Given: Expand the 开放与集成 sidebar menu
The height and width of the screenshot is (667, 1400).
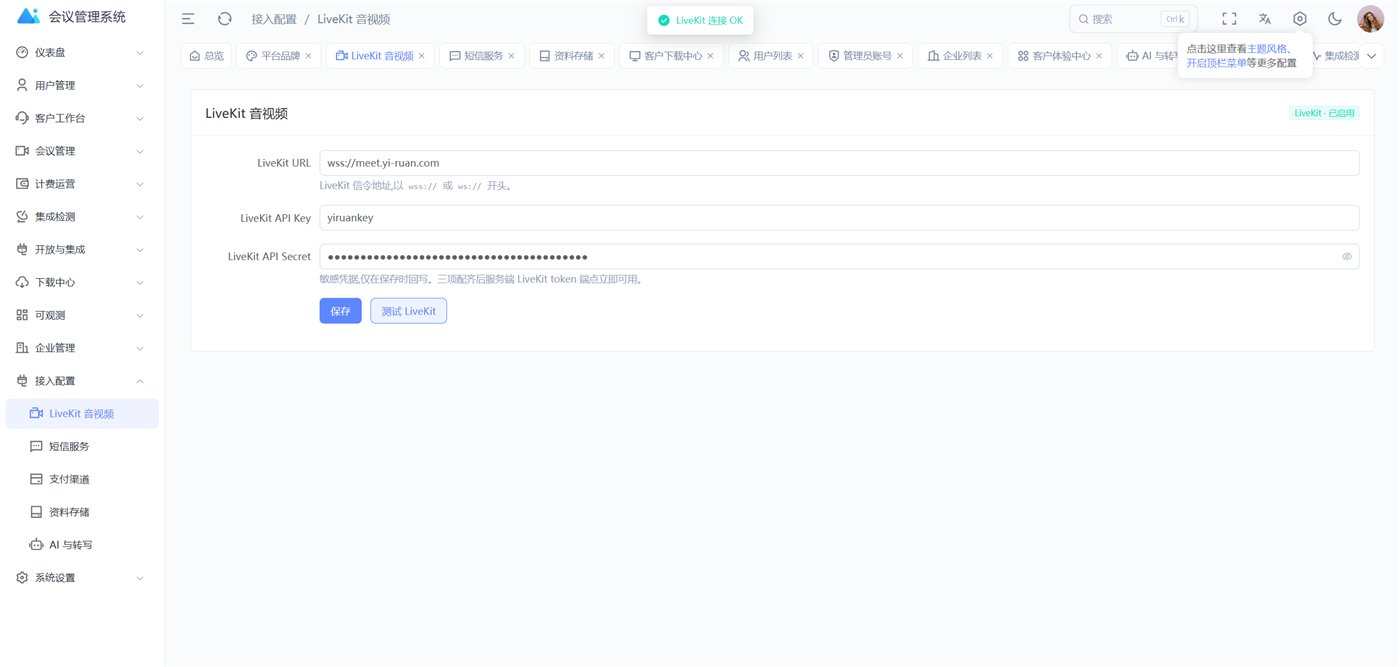Looking at the screenshot, I should click(82, 249).
